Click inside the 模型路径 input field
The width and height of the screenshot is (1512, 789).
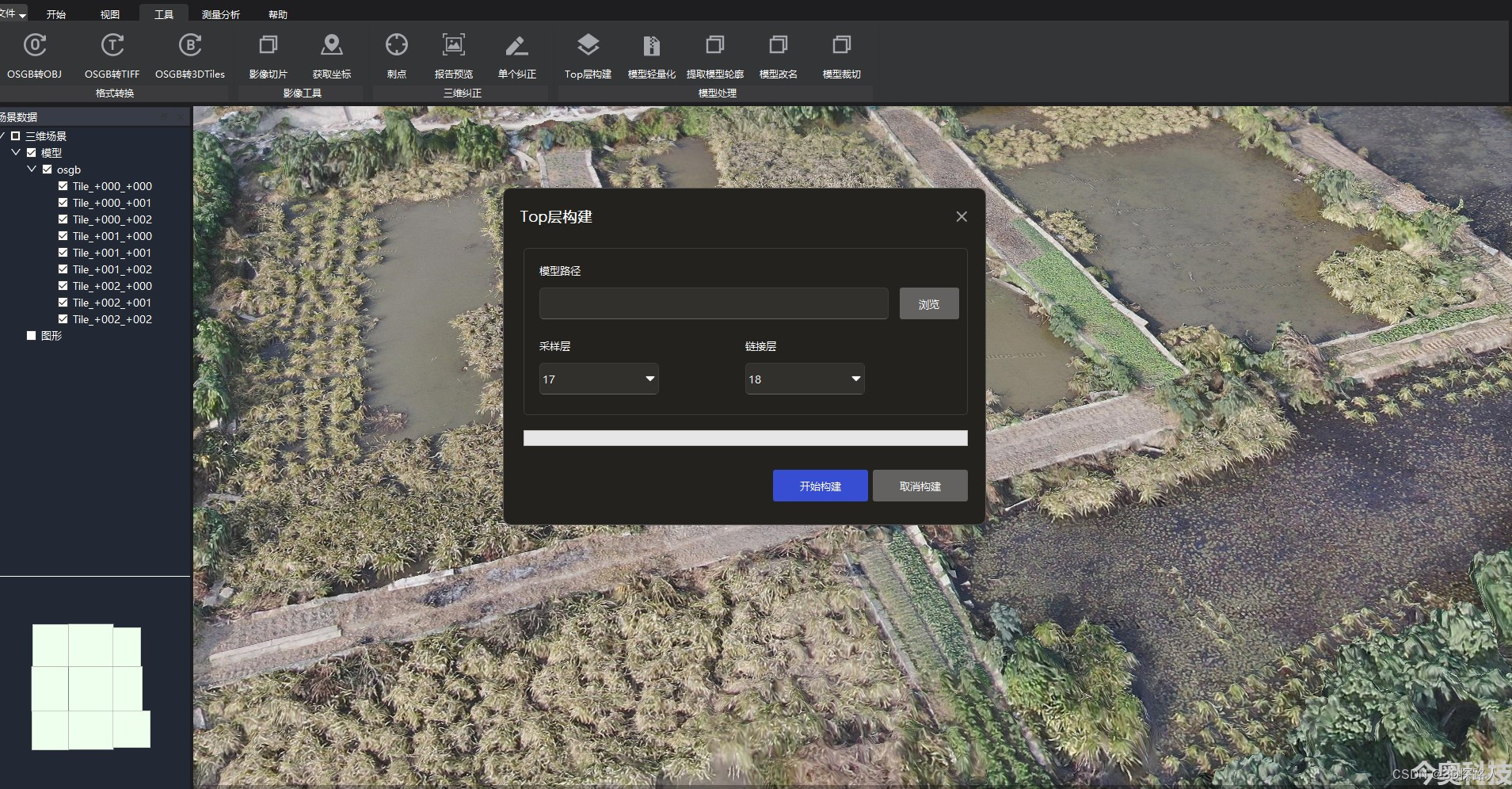coord(714,303)
